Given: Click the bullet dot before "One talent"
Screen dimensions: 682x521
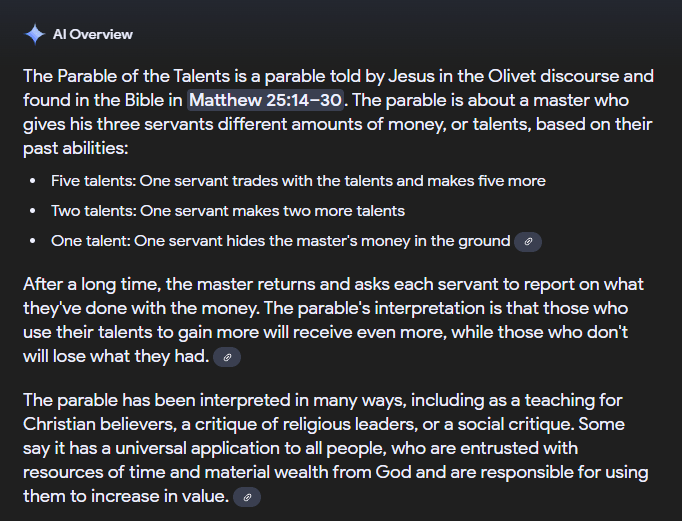Looking at the screenshot, I should tap(33, 241).
